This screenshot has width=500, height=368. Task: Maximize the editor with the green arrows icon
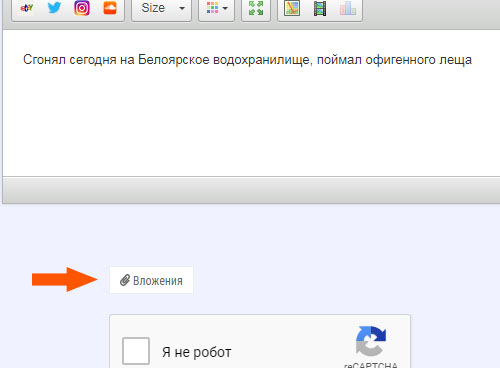point(256,8)
